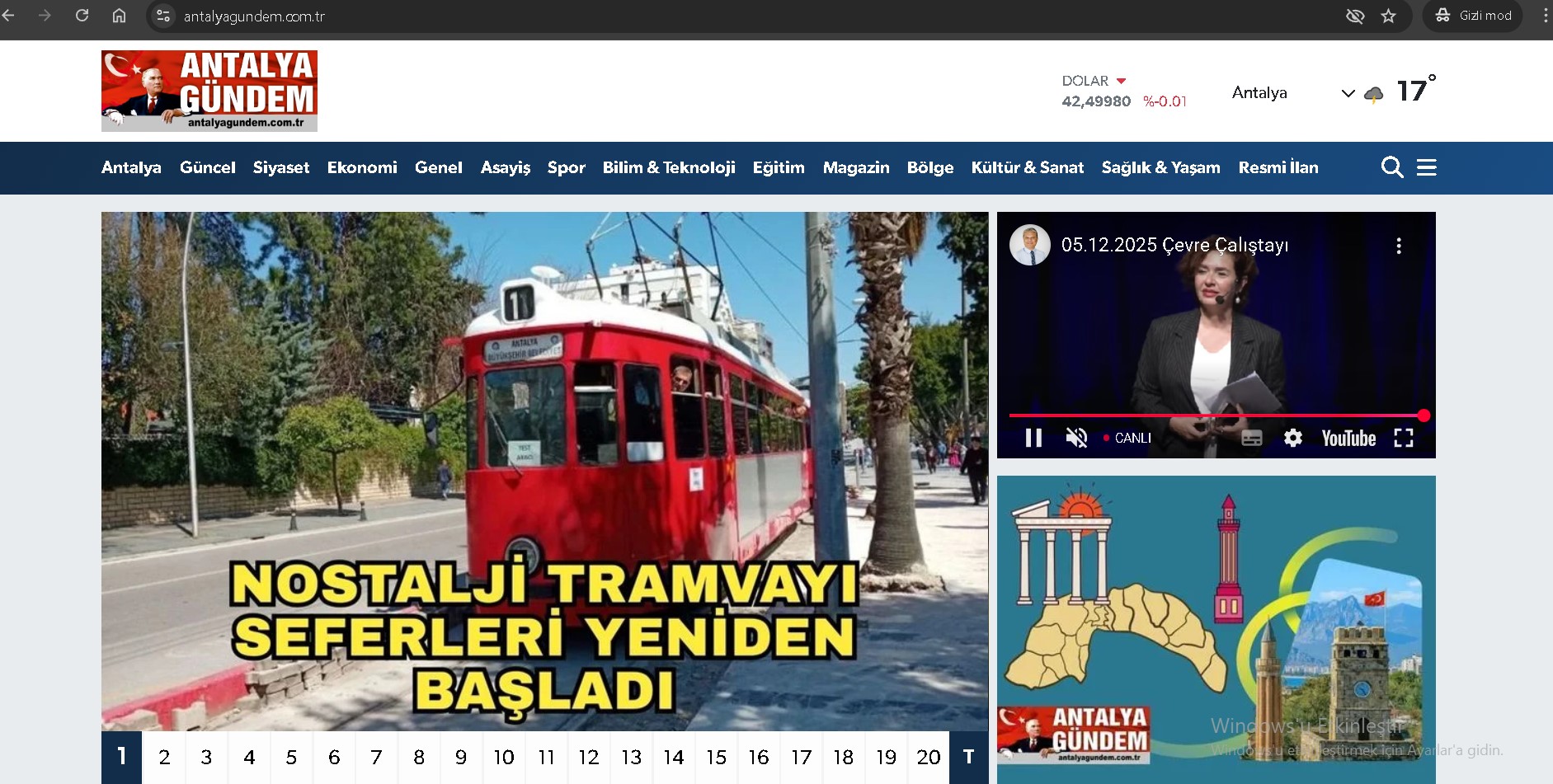Screen dimensions: 1553x784
Task: Click the weather cloud icon next to temperature
Action: (1372, 92)
